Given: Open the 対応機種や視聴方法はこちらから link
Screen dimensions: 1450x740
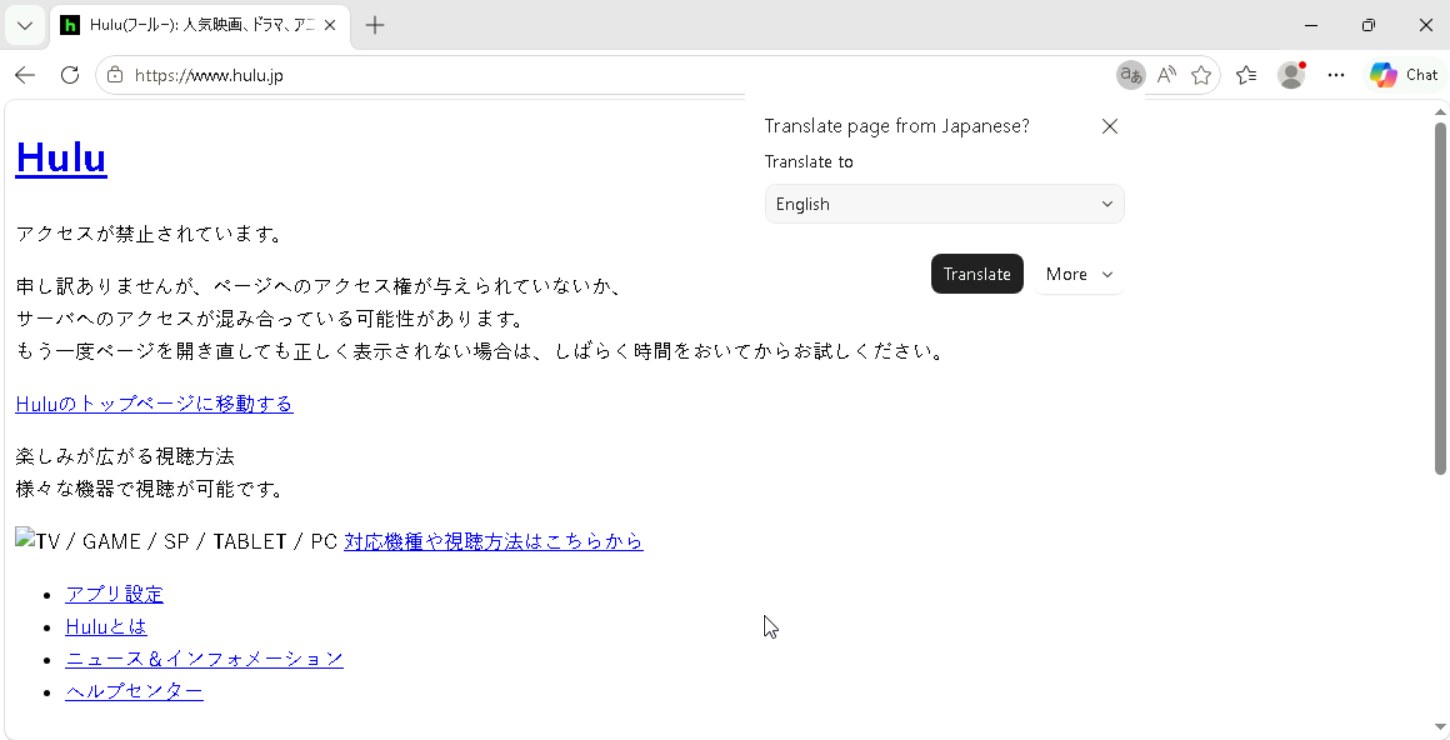Looking at the screenshot, I should coord(493,541).
